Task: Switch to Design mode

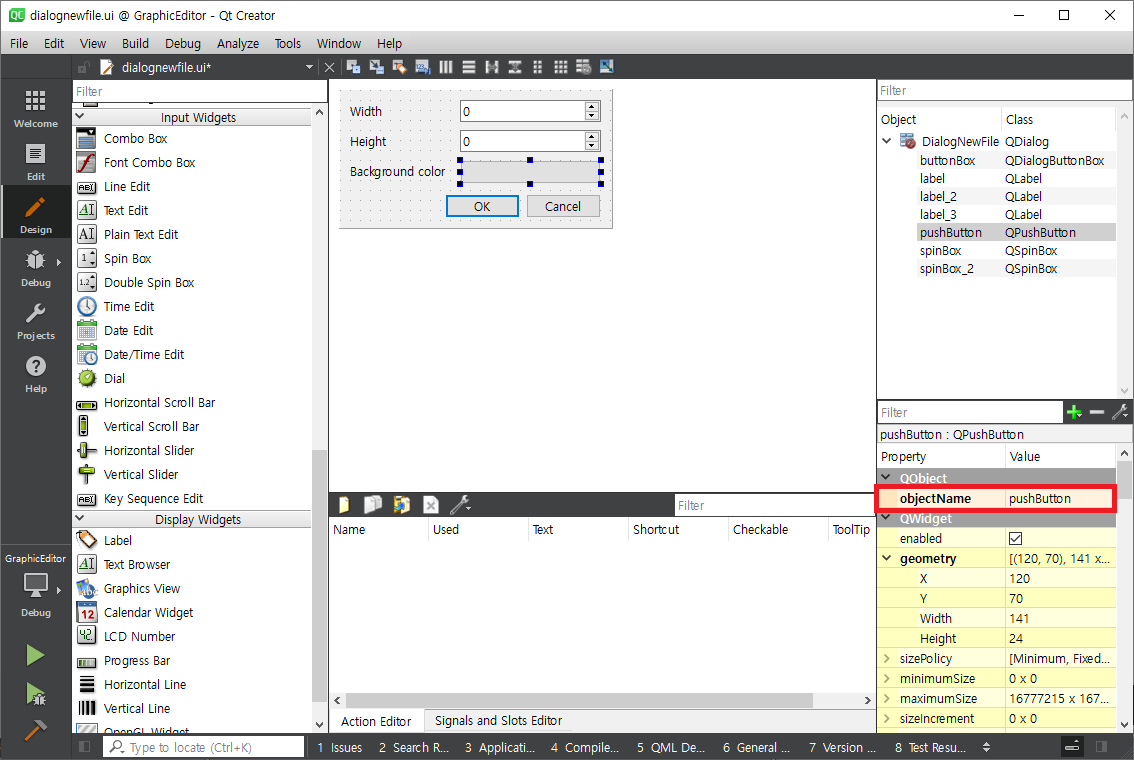Action: point(35,215)
